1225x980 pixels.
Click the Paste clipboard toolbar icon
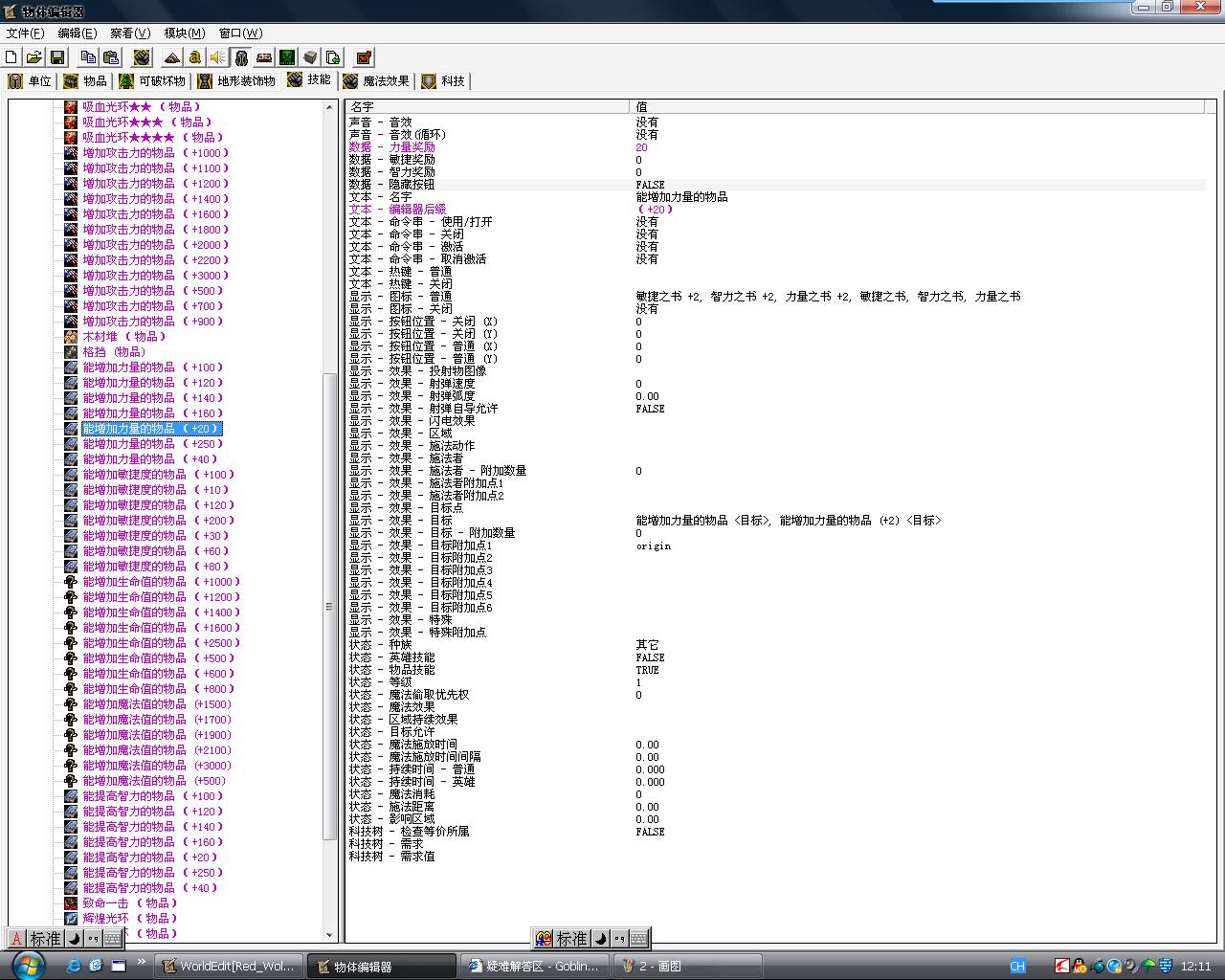[x=111, y=57]
